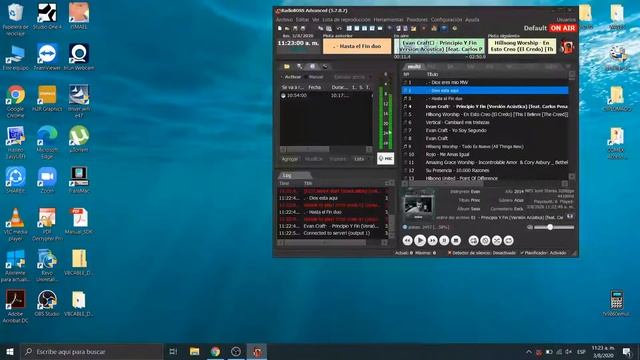Click the album art thumbnail
The height and width of the screenshot is (360, 640).
[418, 205]
